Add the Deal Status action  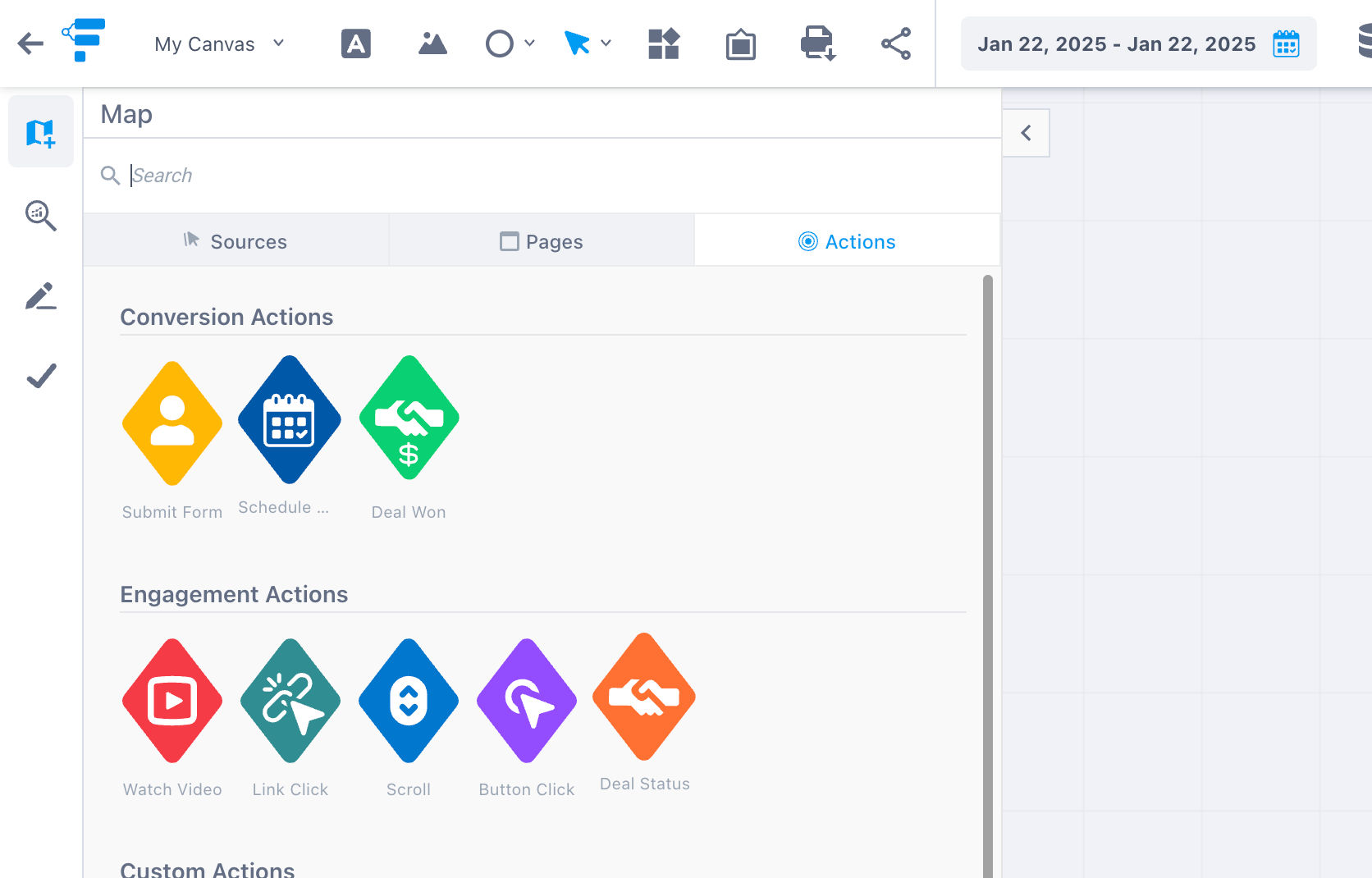point(644,697)
